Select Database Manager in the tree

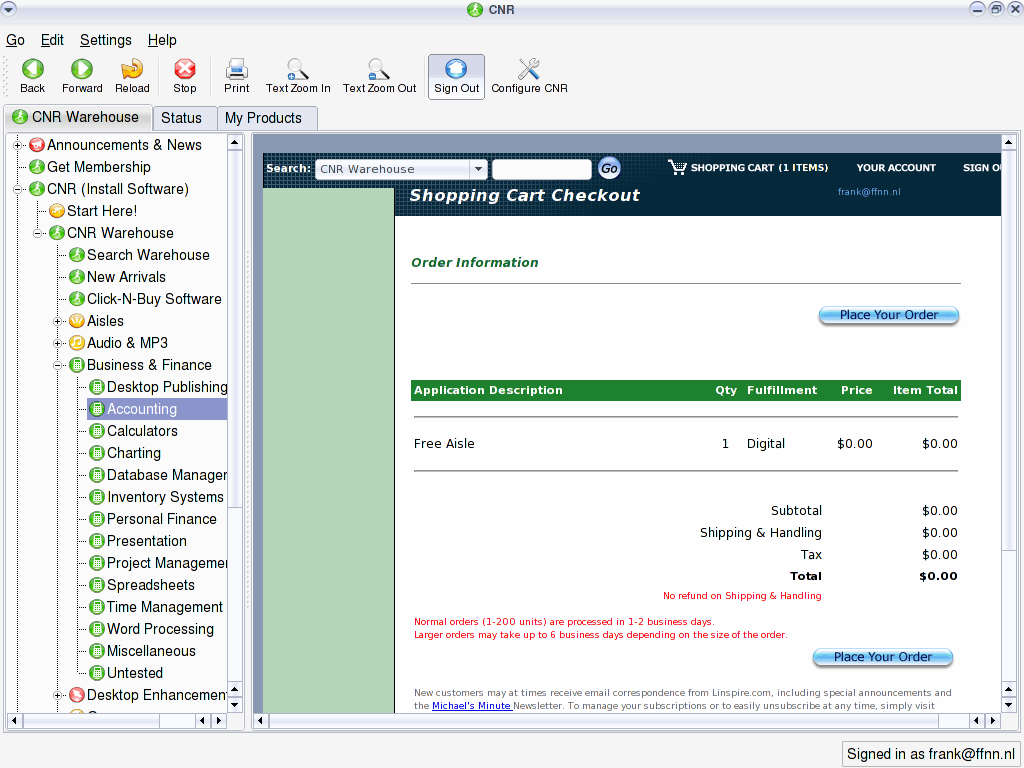pos(167,475)
